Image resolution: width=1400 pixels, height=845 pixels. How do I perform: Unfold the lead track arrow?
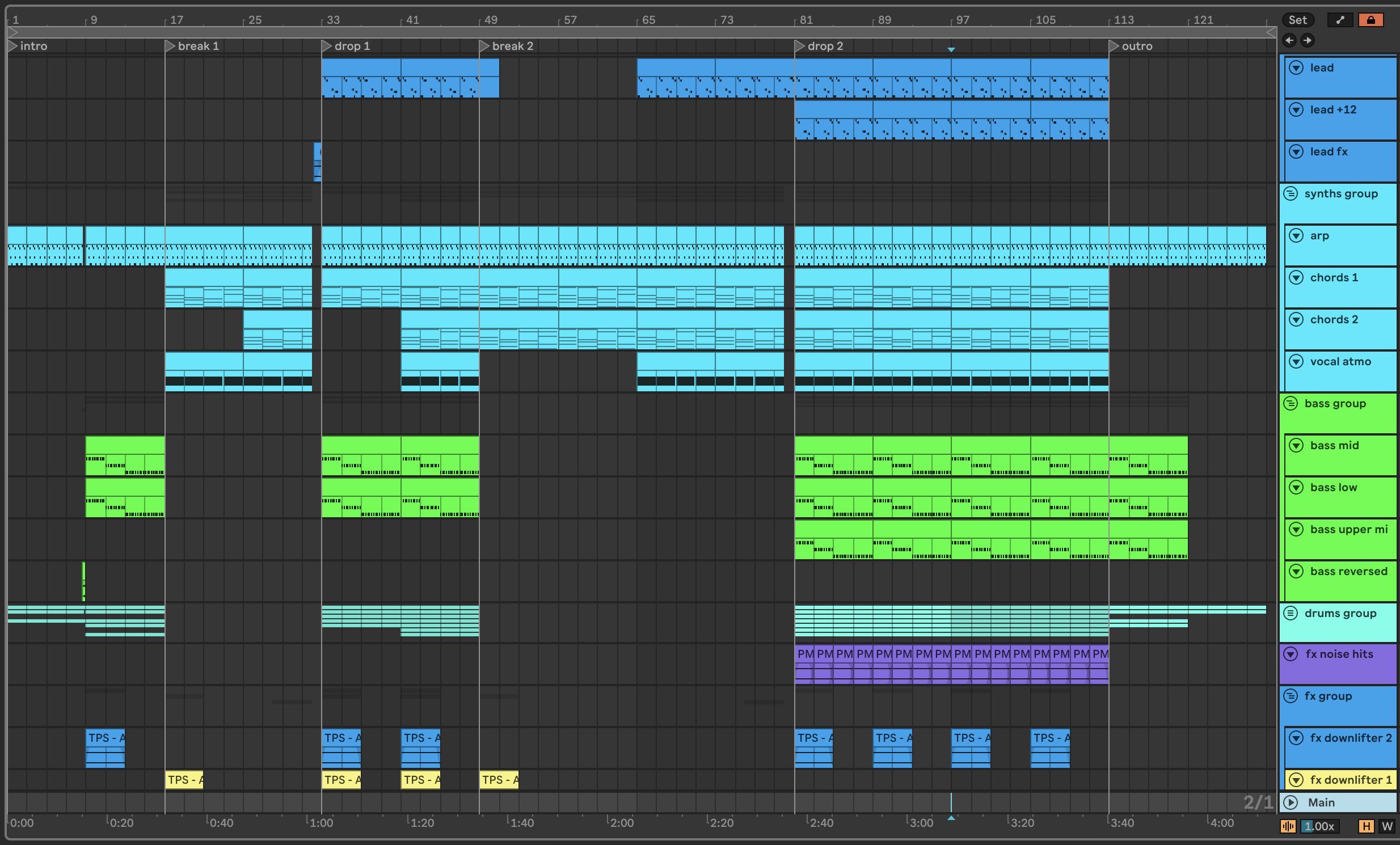[x=1296, y=67]
